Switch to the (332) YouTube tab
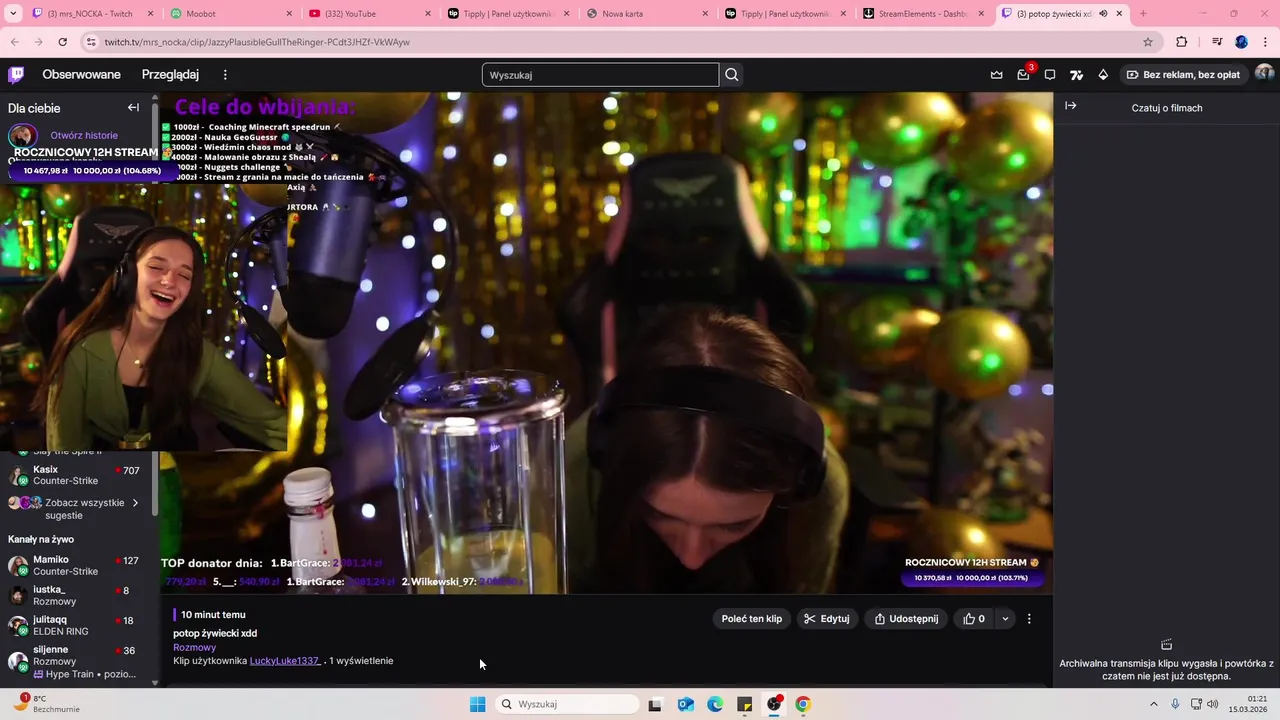The width and height of the screenshot is (1280, 720). click(x=371, y=14)
